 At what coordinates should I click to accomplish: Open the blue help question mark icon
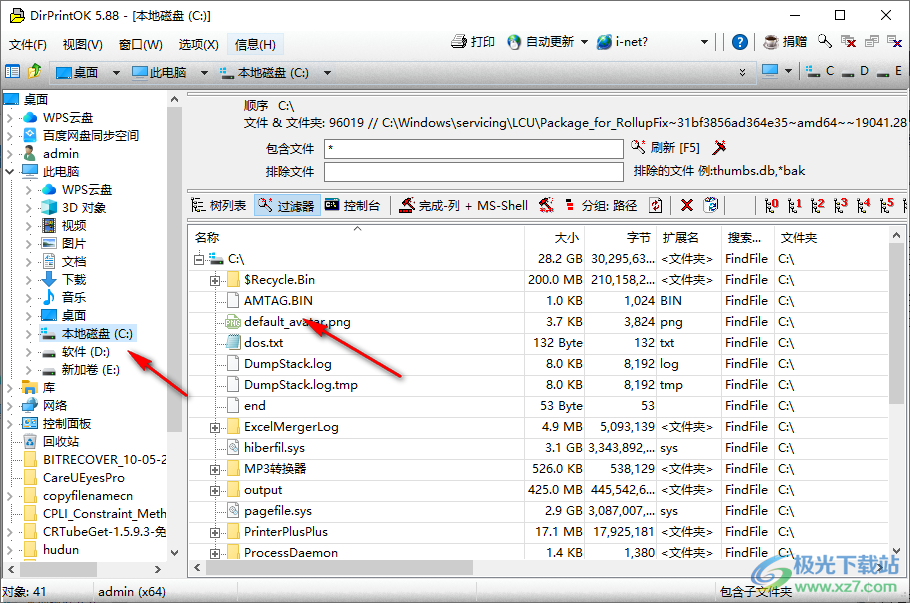[739, 42]
